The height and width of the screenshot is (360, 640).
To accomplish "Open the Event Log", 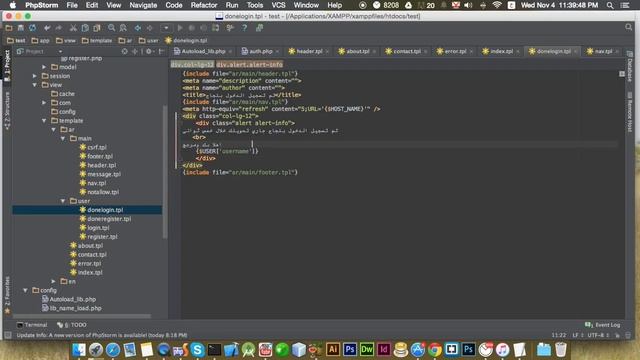I will point(602,325).
